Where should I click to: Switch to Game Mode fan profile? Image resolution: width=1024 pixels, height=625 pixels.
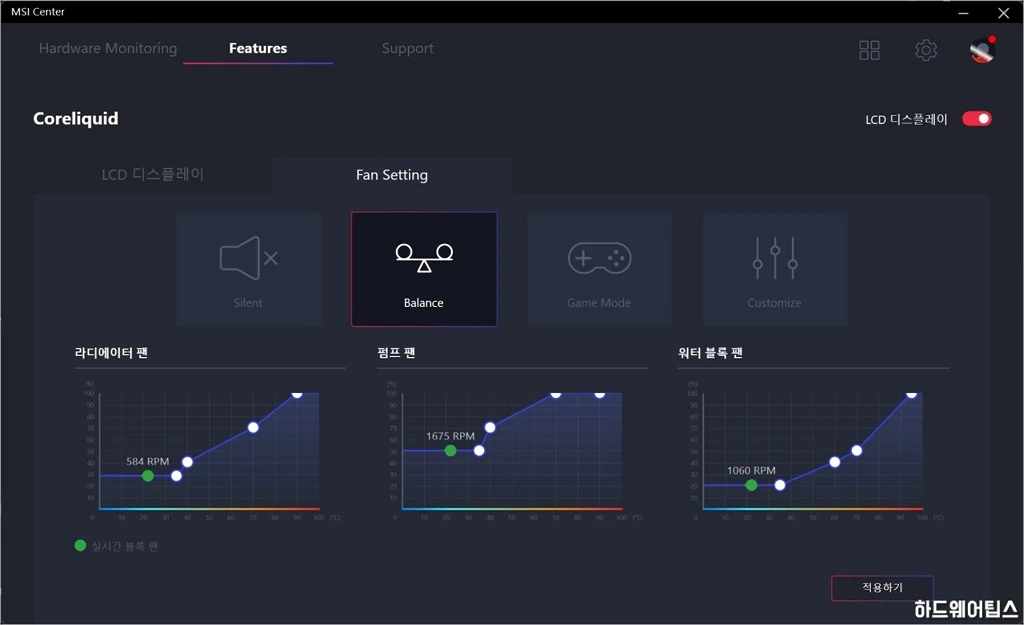click(600, 269)
